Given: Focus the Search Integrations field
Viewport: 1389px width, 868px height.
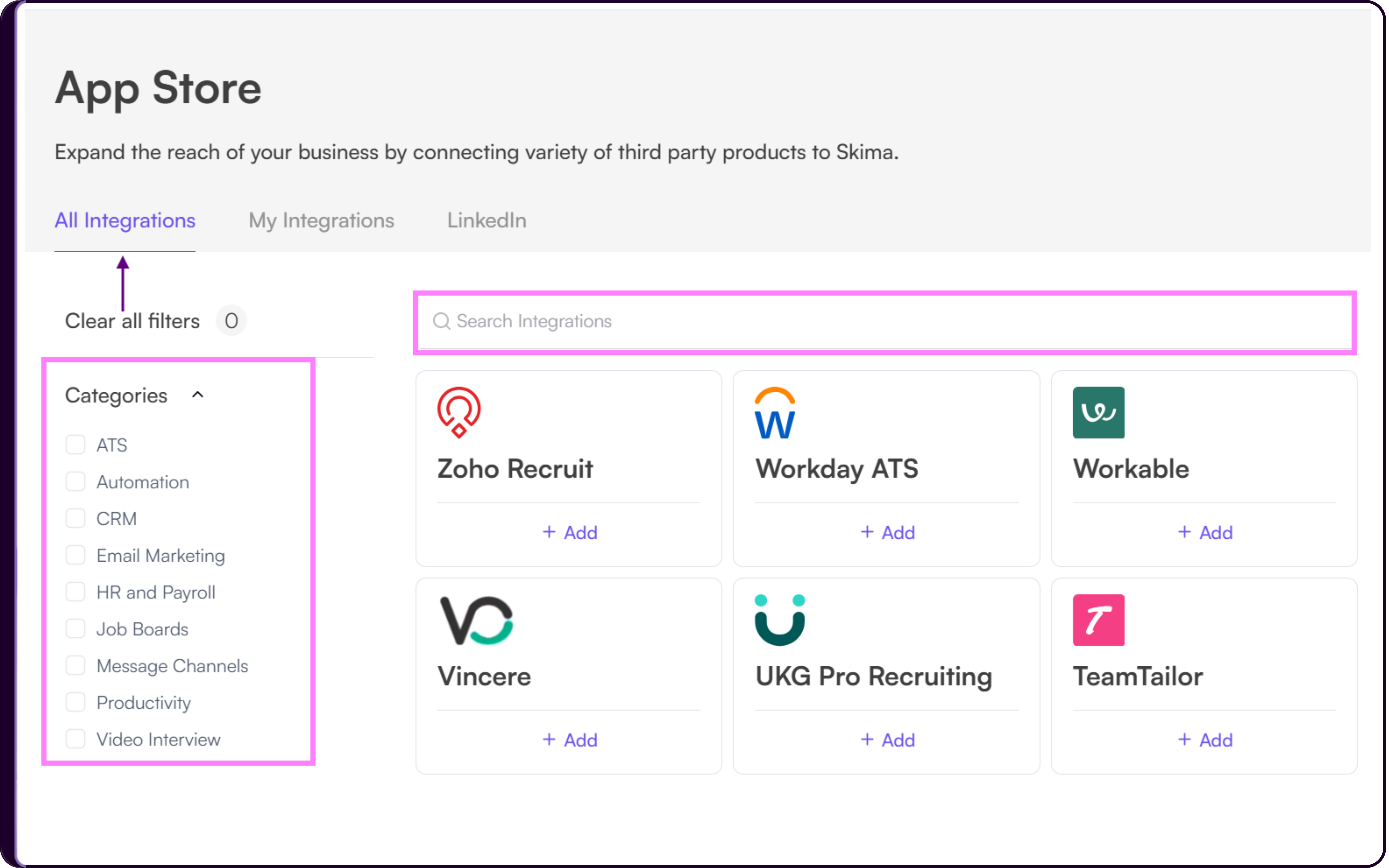Looking at the screenshot, I should click(885, 322).
